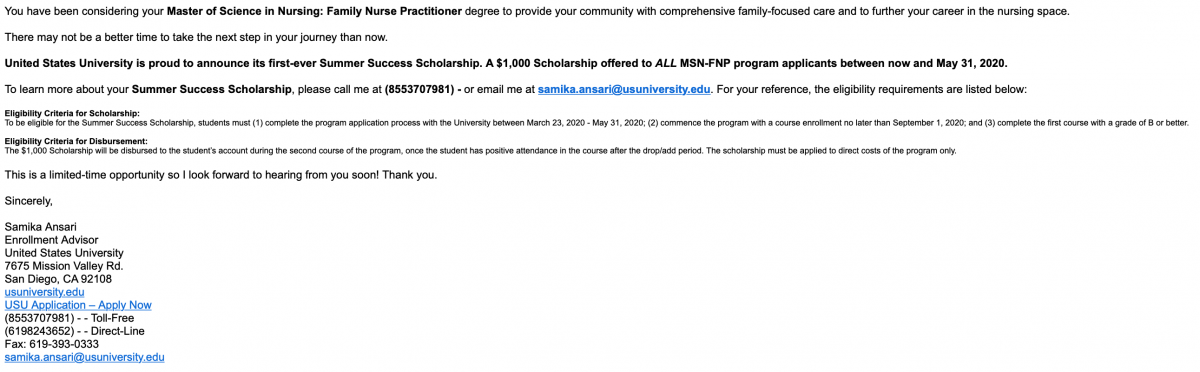Click the samika.ansari email link below the fax number

tap(84, 357)
